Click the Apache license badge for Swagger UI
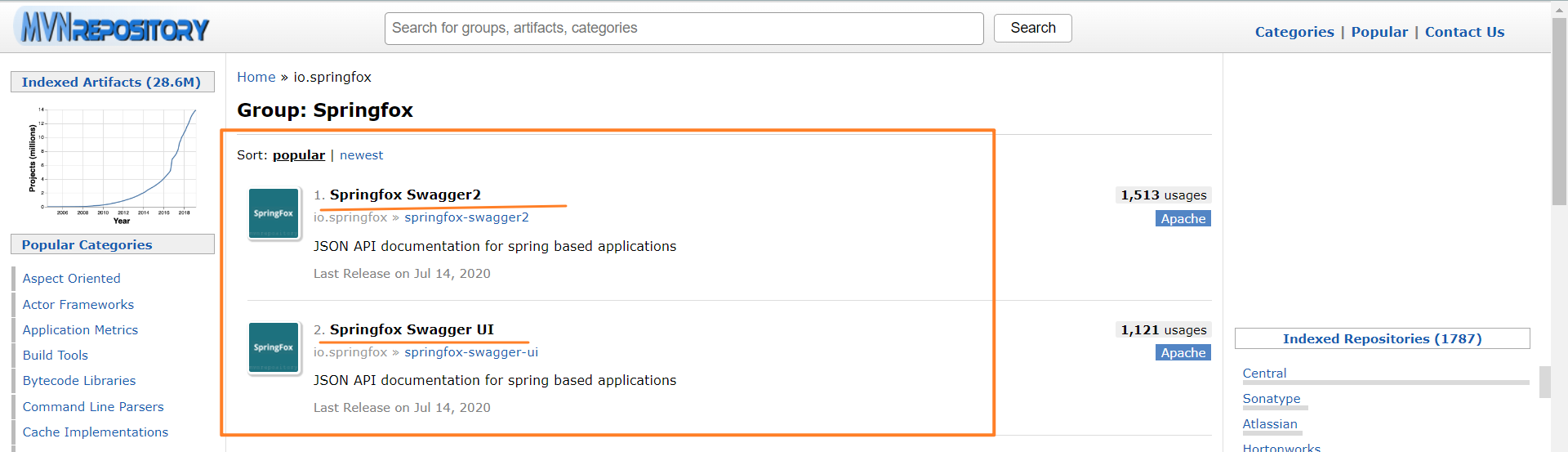1568x452 pixels. coord(1183,352)
